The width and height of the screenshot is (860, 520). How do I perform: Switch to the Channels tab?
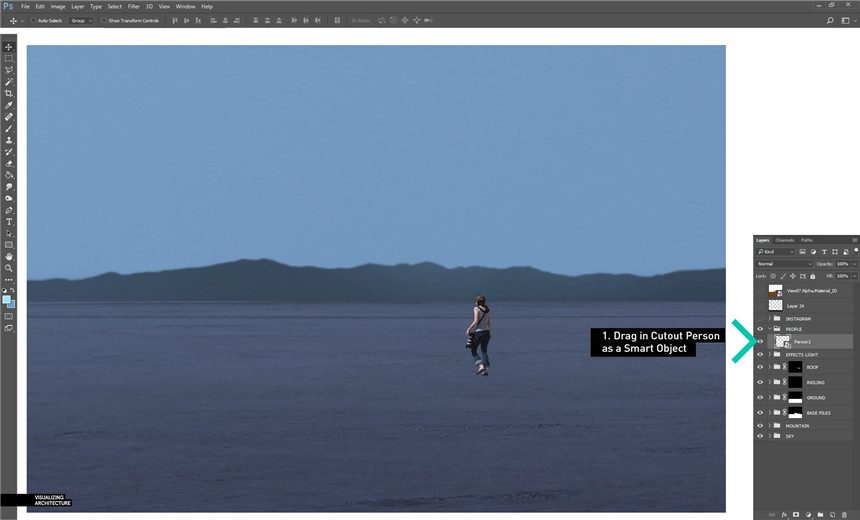(x=785, y=240)
